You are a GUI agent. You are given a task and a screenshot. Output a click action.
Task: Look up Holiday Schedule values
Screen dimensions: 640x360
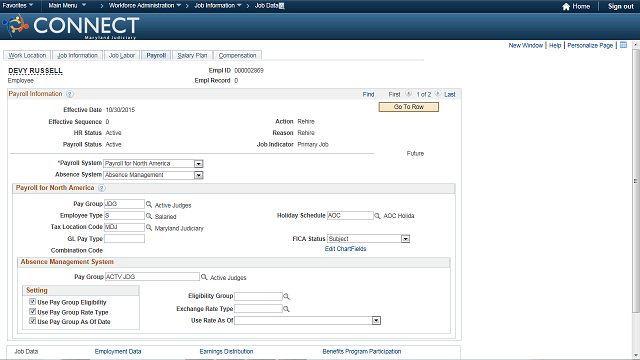tap(378, 216)
